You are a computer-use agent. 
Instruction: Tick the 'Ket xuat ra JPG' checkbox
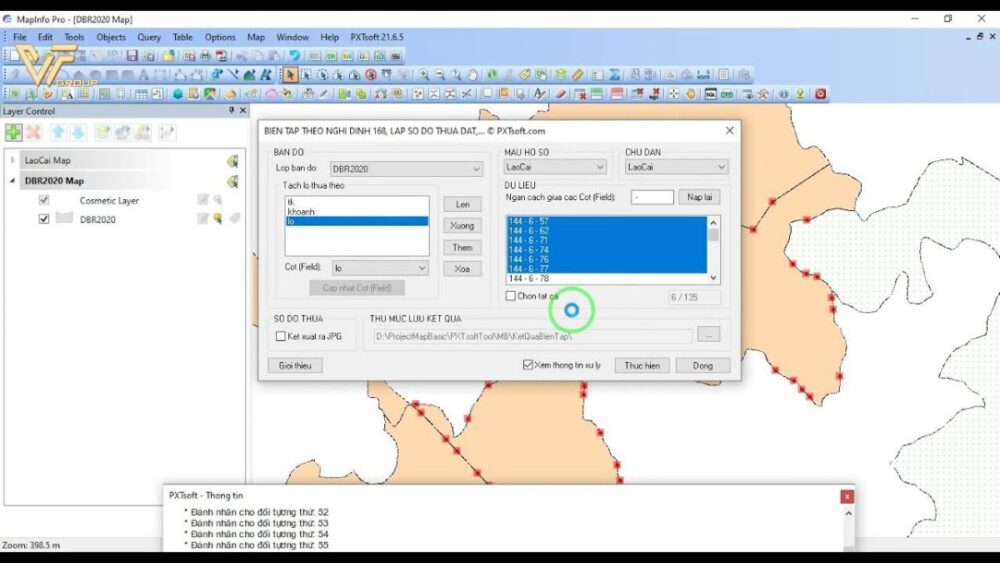tap(281, 336)
